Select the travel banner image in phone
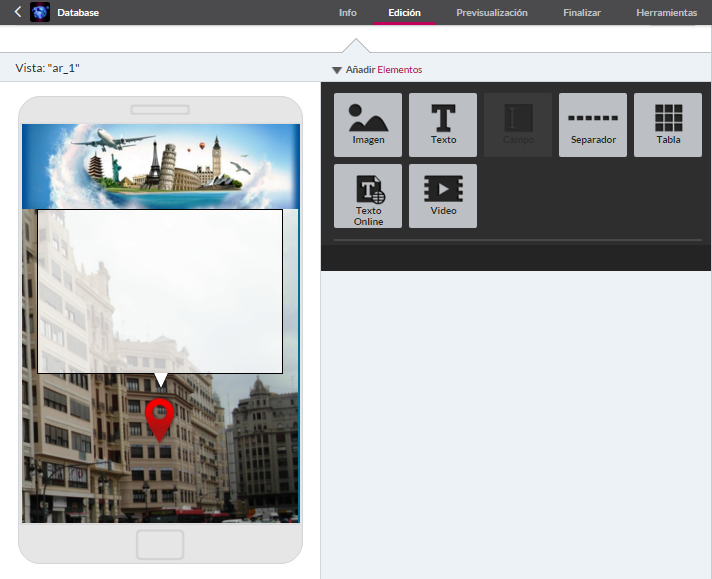 [x=161, y=166]
